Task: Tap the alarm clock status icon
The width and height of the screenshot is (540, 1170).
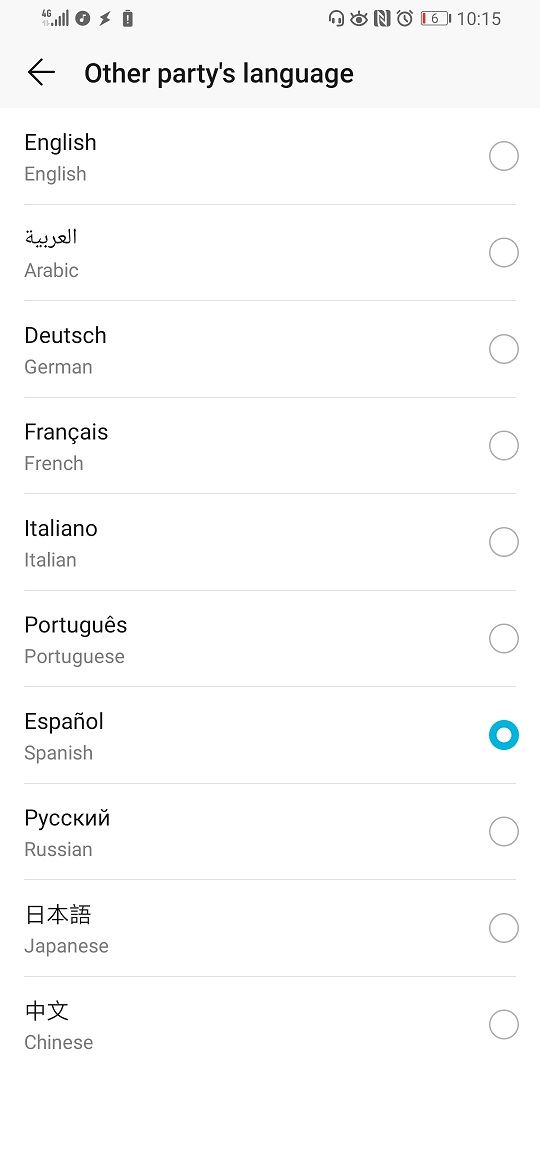Action: point(405,19)
